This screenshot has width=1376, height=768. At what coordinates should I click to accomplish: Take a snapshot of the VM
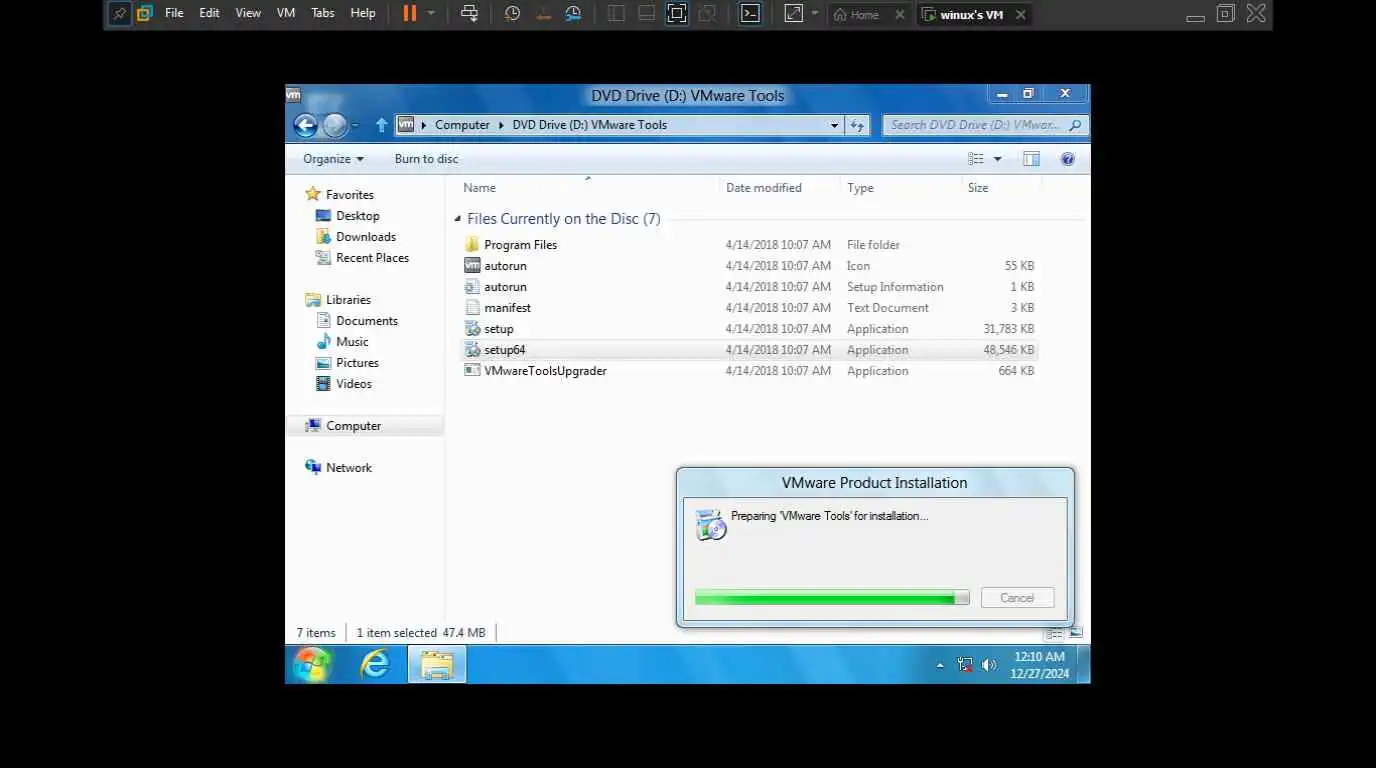click(x=512, y=14)
